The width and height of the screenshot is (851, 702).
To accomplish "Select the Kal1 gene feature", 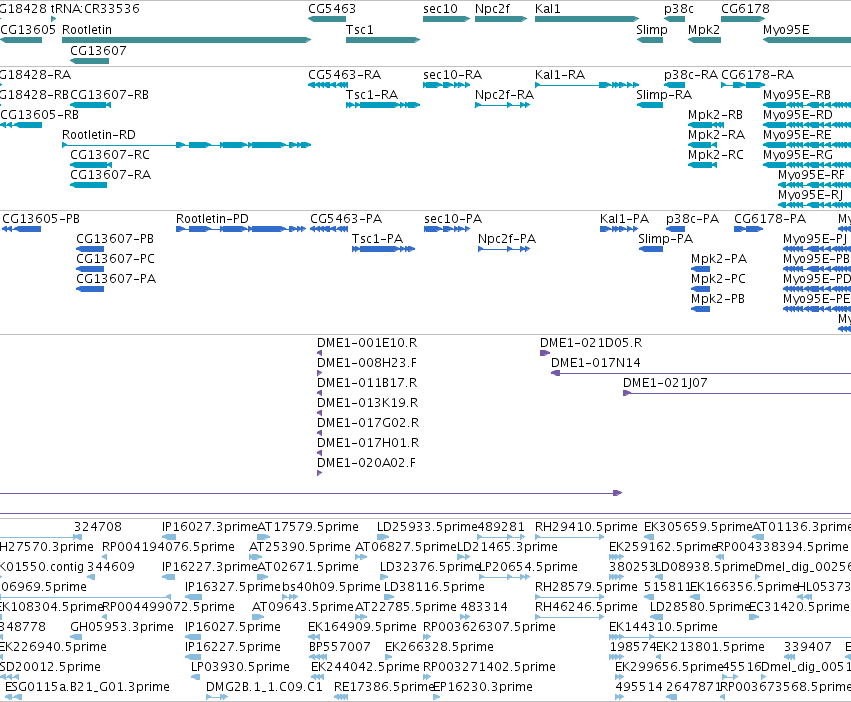I will [587, 19].
